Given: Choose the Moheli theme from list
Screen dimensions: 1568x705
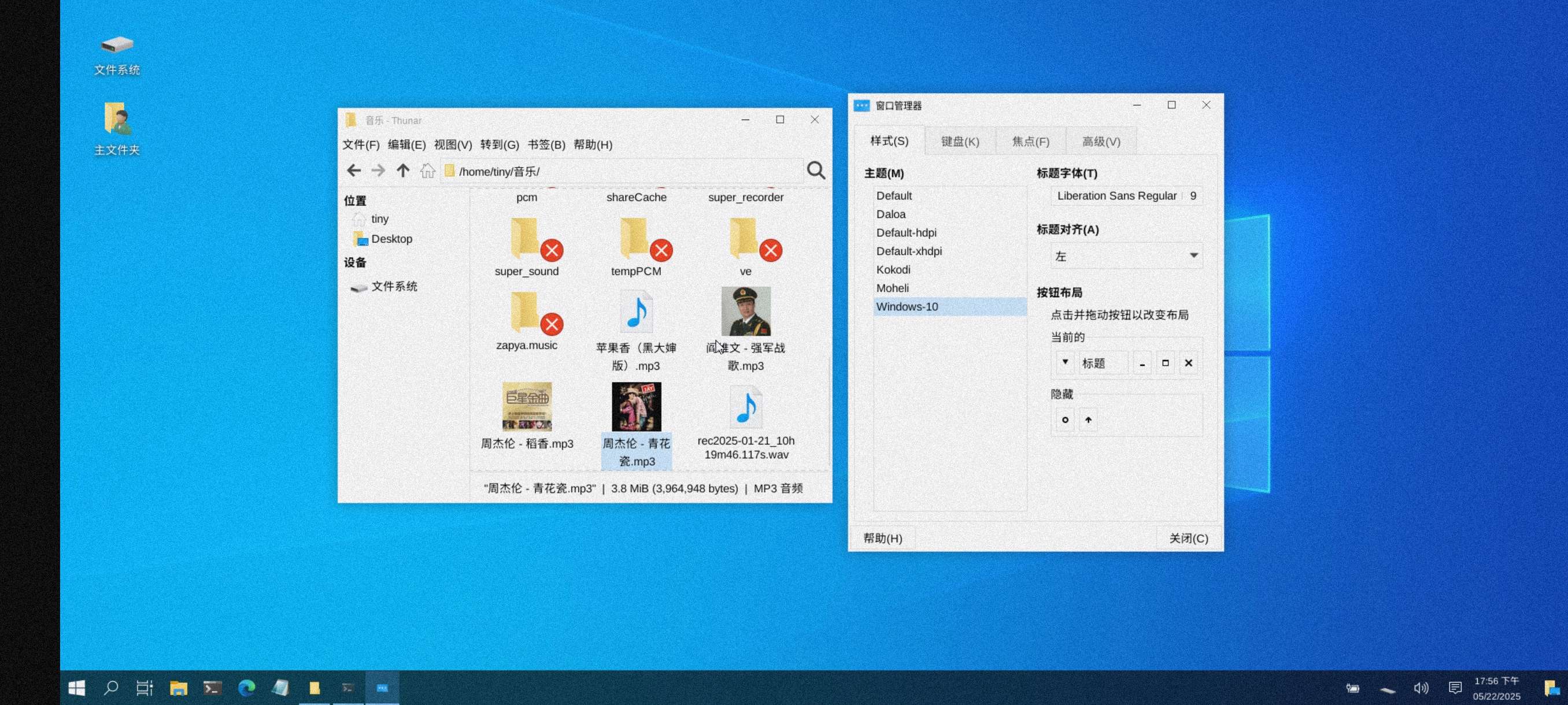Looking at the screenshot, I should pyautogui.click(x=892, y=288).
